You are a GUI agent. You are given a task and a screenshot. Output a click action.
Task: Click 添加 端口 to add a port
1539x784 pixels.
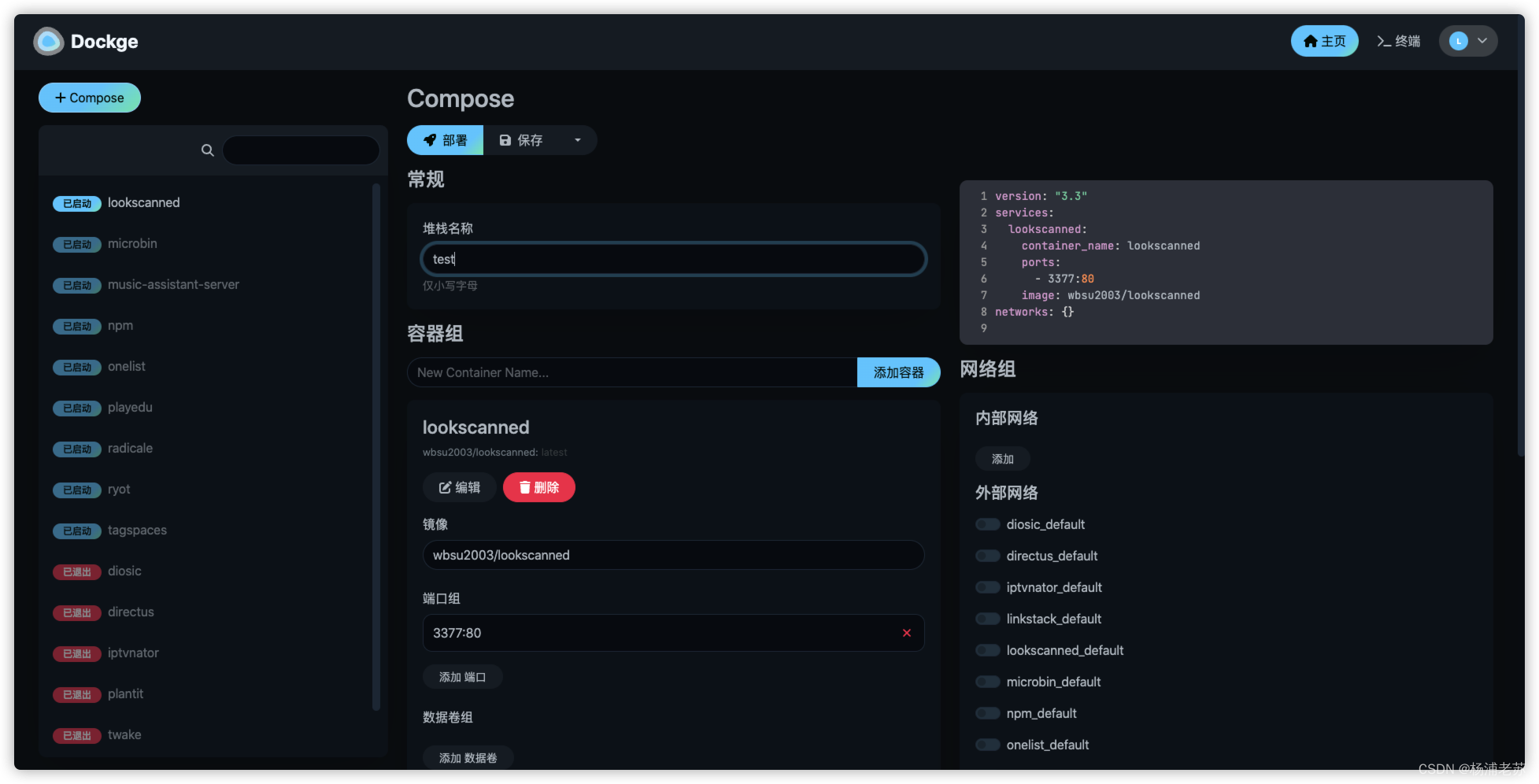pyautogui.click(x=463, y=677)
